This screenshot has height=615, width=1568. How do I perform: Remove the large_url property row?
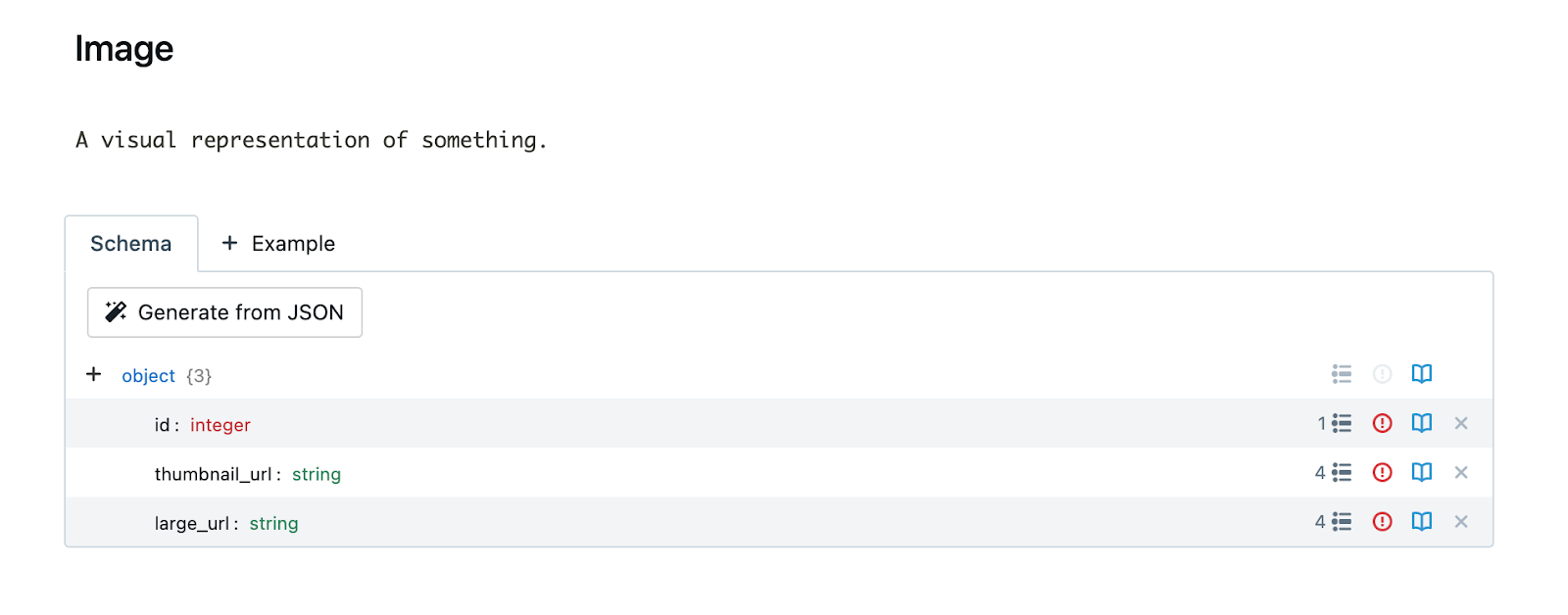[x=1461, y=521]
